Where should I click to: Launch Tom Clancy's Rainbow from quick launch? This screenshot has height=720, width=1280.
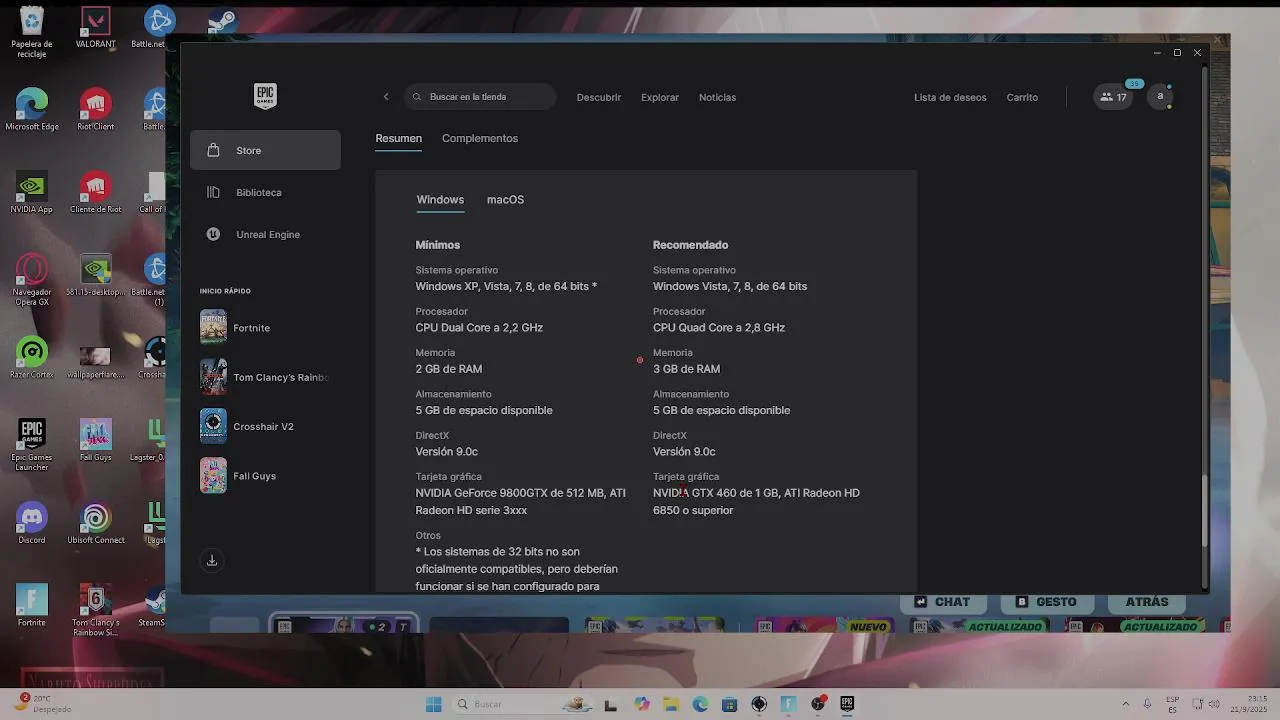265,377
